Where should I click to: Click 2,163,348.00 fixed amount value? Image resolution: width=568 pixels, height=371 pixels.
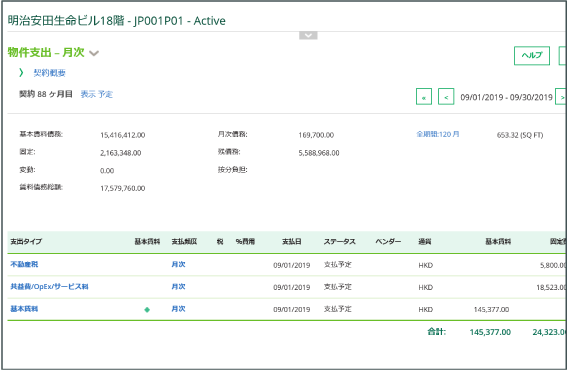click(x=121, y=153)
